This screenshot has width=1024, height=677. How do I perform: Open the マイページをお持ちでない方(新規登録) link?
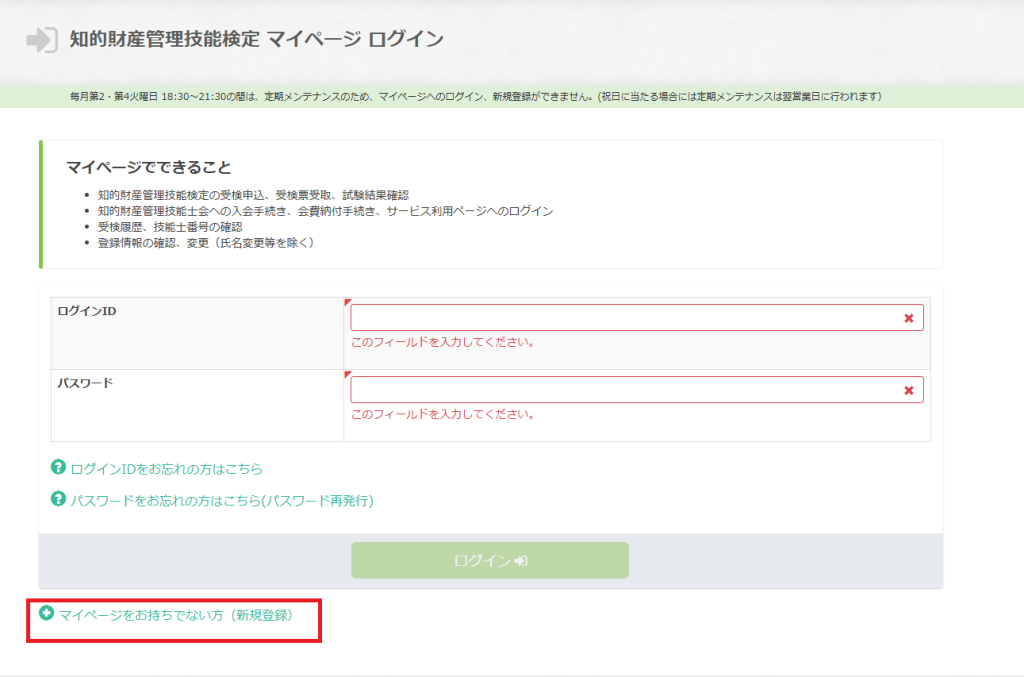[x=176, y=615]
